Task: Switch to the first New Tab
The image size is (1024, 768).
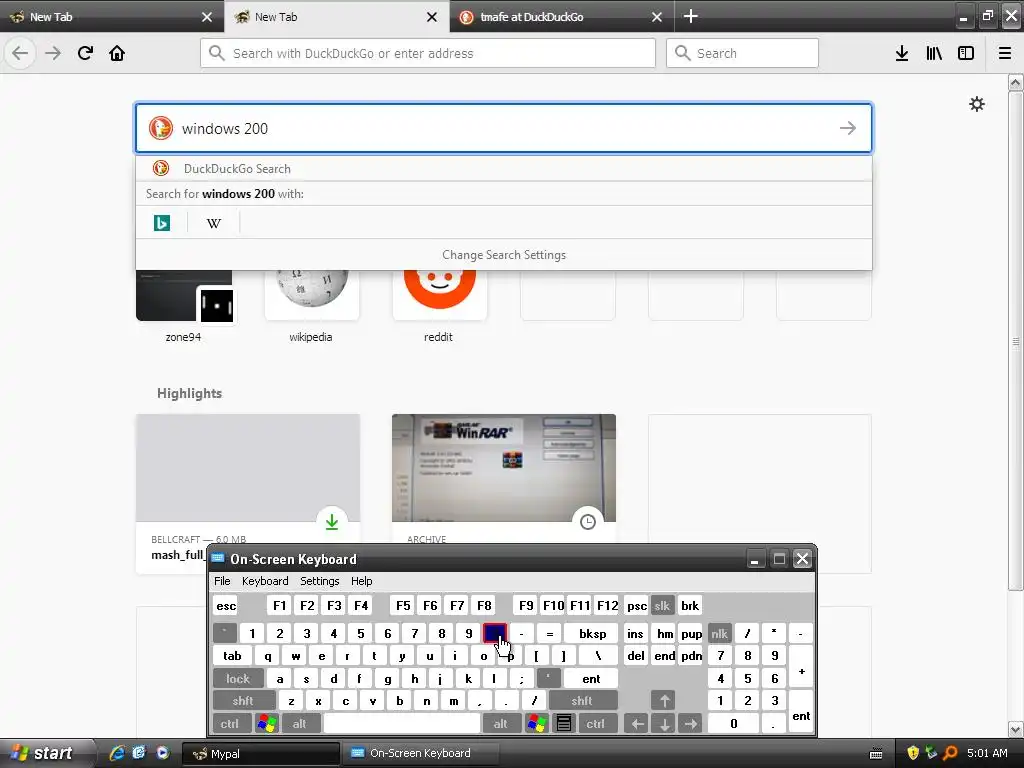Action: (111, 17)
